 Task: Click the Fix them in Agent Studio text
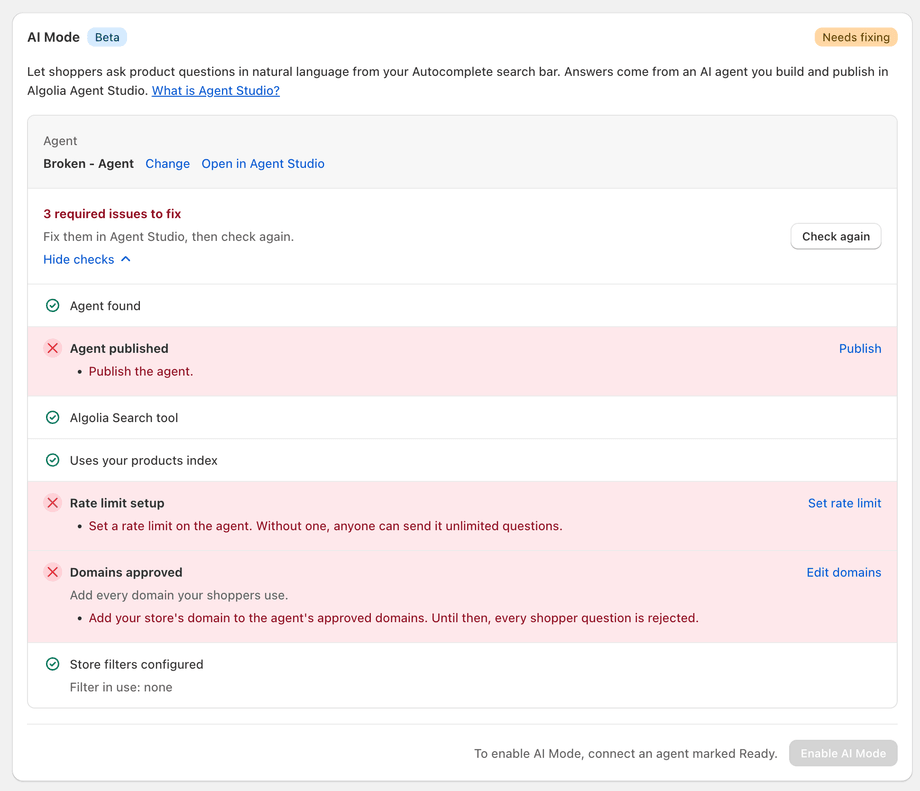click(x=168, y=236)
